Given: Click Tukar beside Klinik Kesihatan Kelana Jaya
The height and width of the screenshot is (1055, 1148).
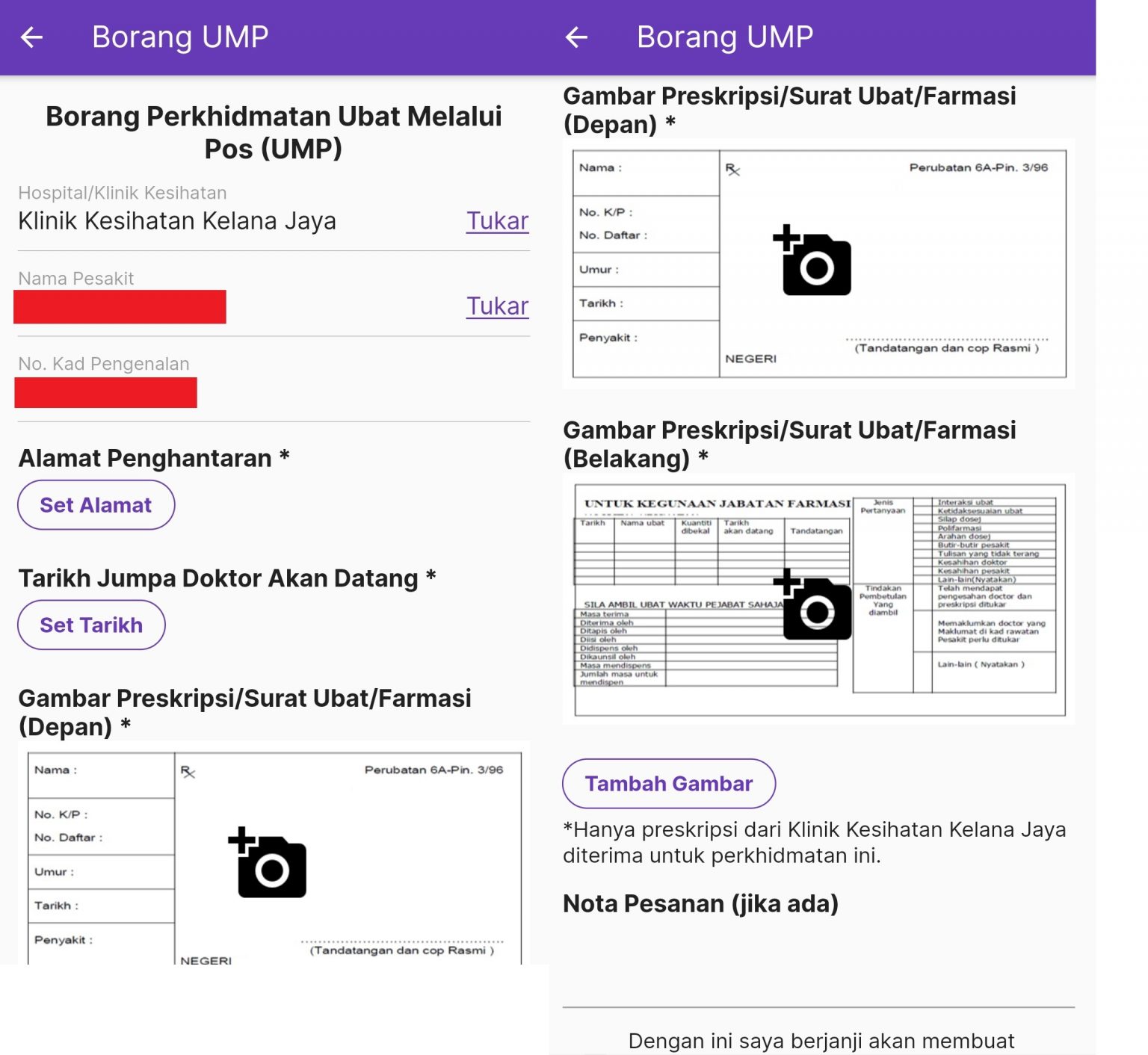Looking at the screenshot, I should [x=497, y=221].
